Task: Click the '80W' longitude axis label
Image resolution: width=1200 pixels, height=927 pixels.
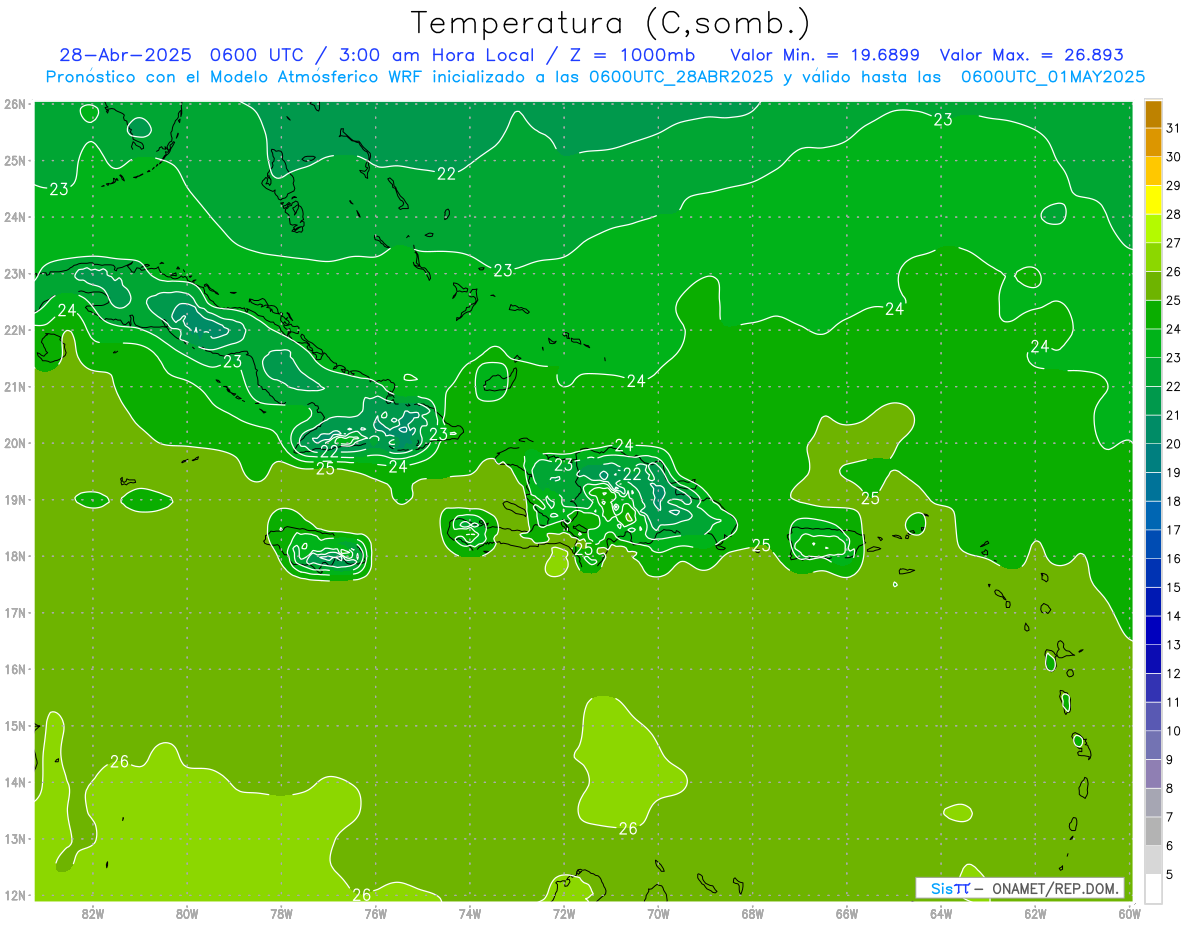Action: [187, 913]
